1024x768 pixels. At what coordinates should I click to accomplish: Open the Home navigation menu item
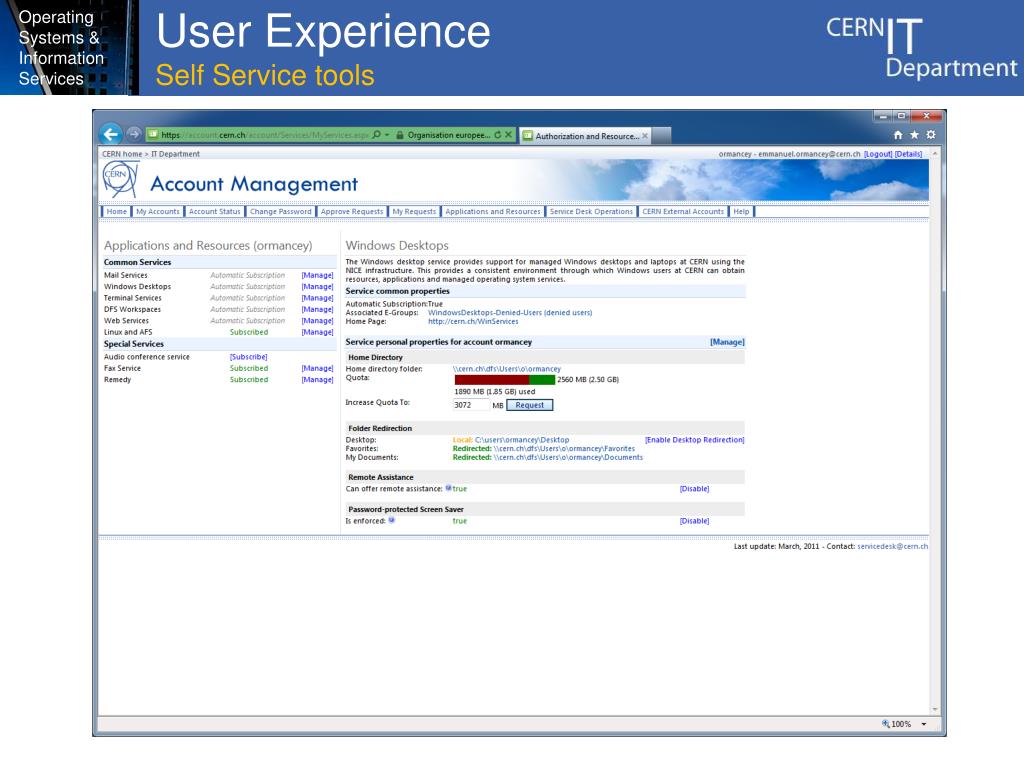[116, 212]
